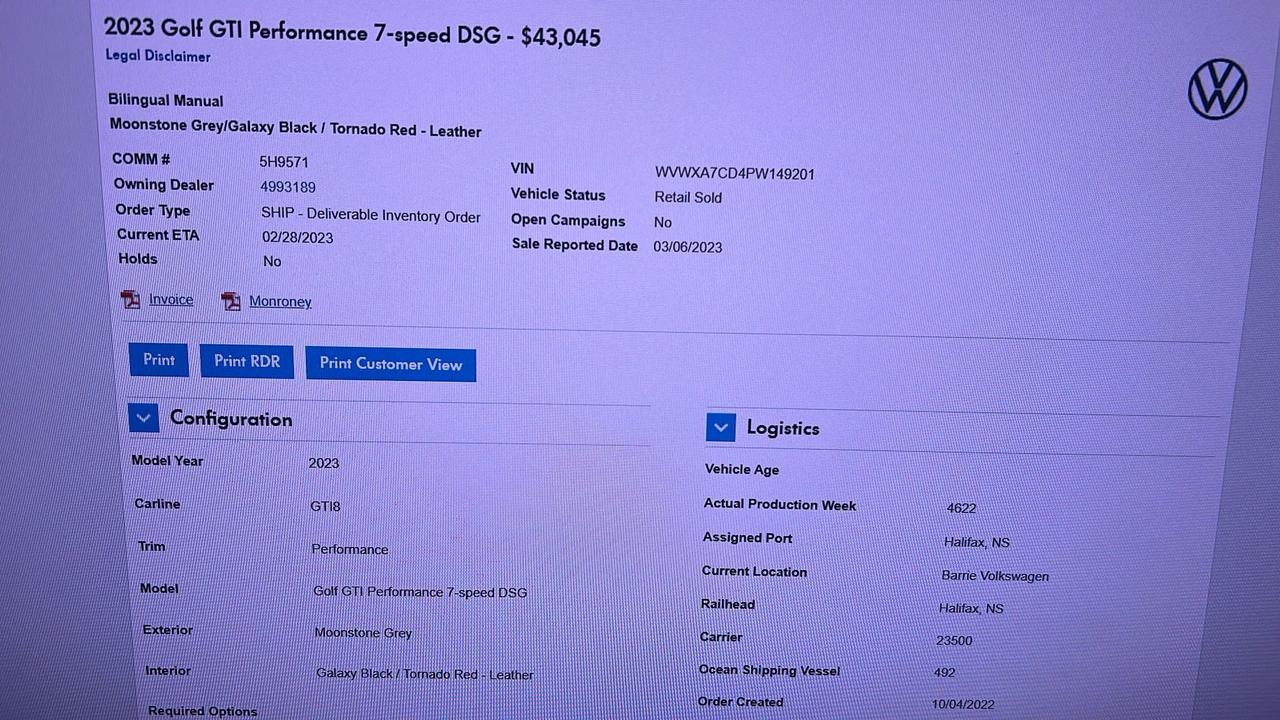Screen dimensions: 1280x720
Task: Click the Ocean Shipping Vessel label
Action: (x=769, y=670)
